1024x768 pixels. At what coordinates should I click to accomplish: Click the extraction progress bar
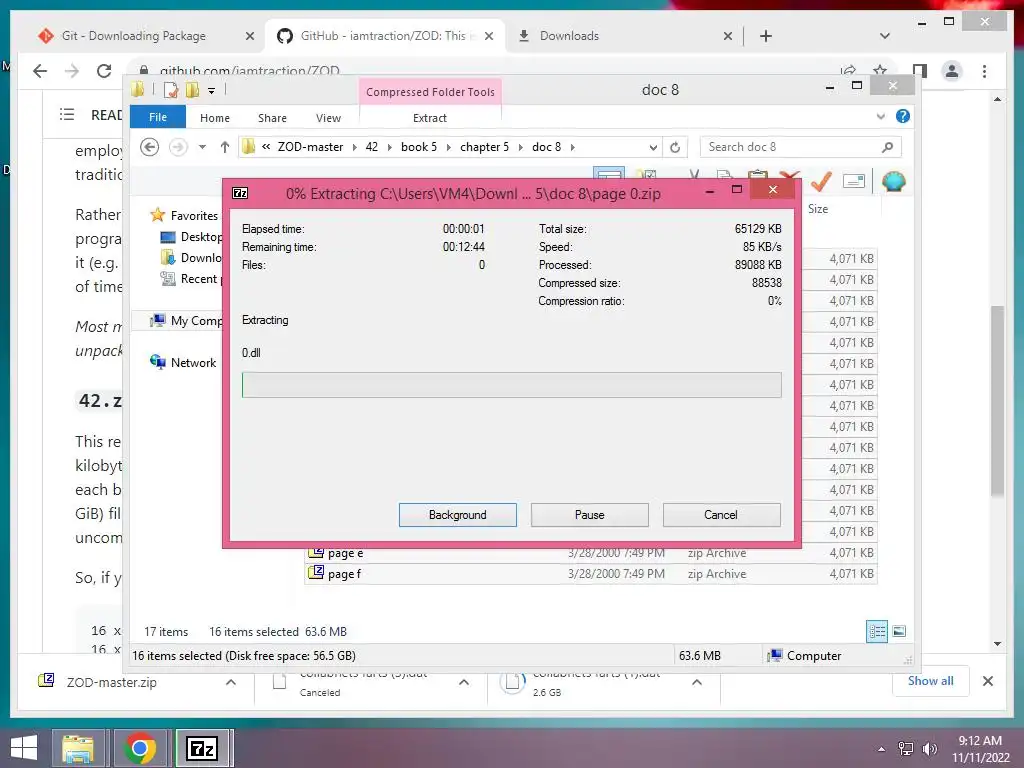point(511,385)
